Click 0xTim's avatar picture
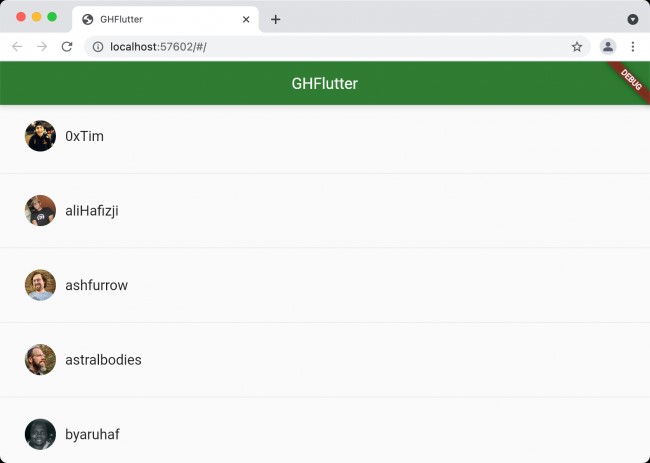650x463 pixels. pyautogui.click(x=40, y=136)
